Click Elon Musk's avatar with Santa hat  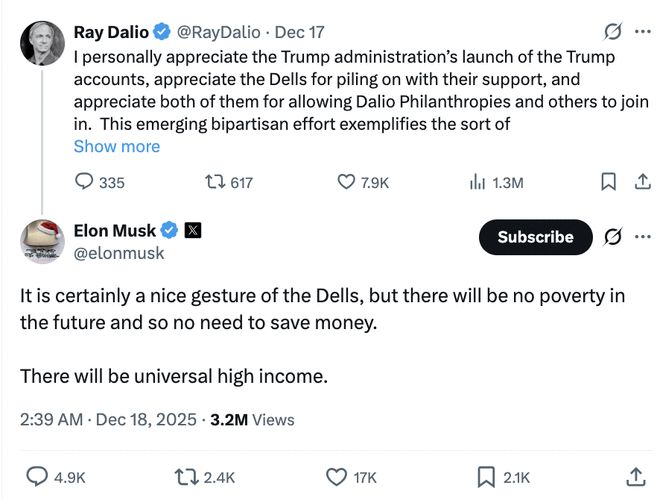tap(42, 241)
